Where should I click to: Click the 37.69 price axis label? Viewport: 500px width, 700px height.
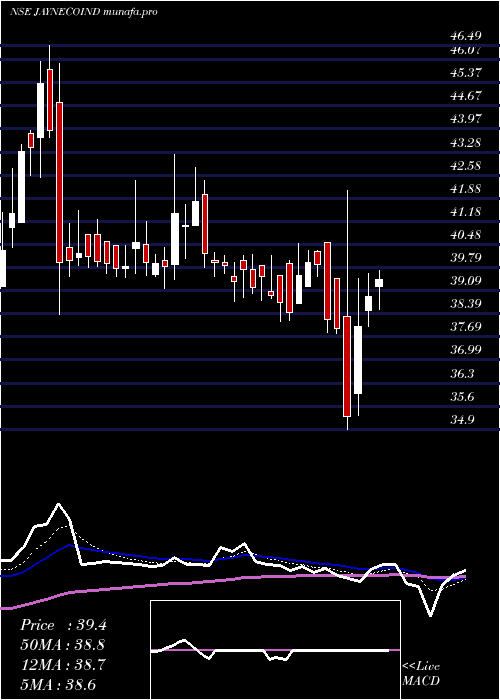(x=466, y=327)
